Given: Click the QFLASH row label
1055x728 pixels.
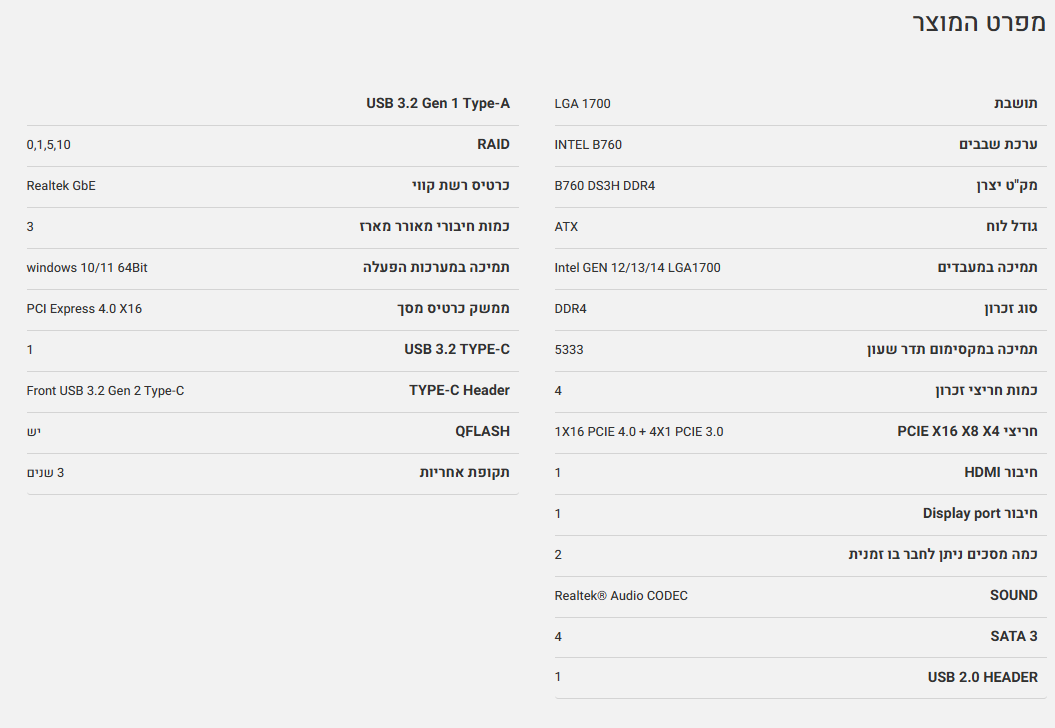Looking at the screenshot, I should coord(482,432).
